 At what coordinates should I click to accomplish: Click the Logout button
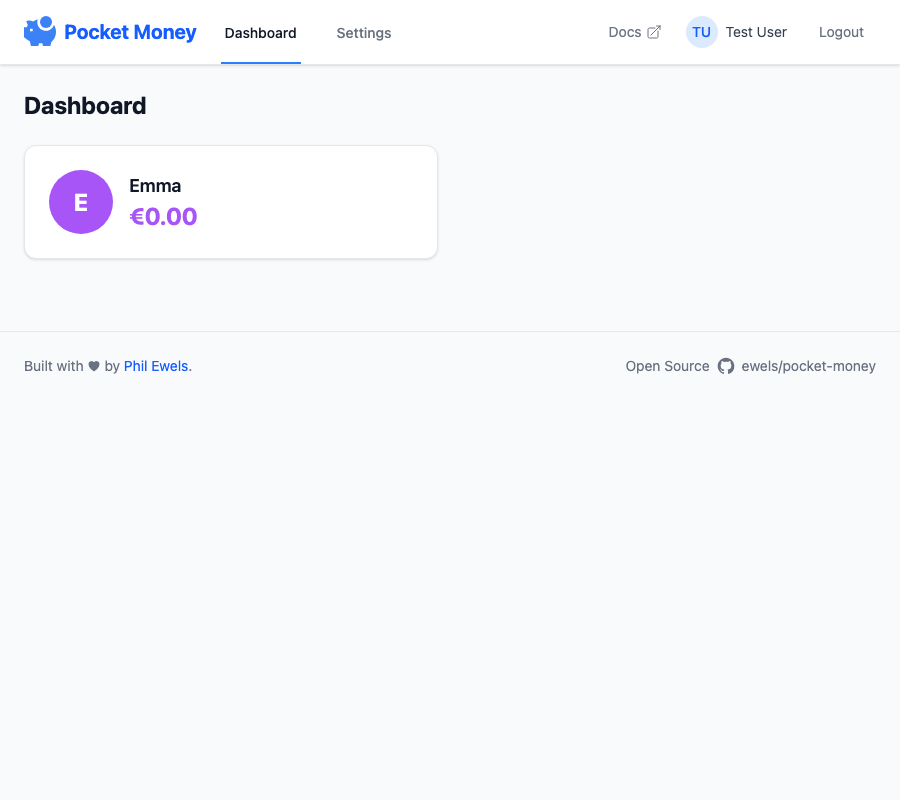click(840, 32)
